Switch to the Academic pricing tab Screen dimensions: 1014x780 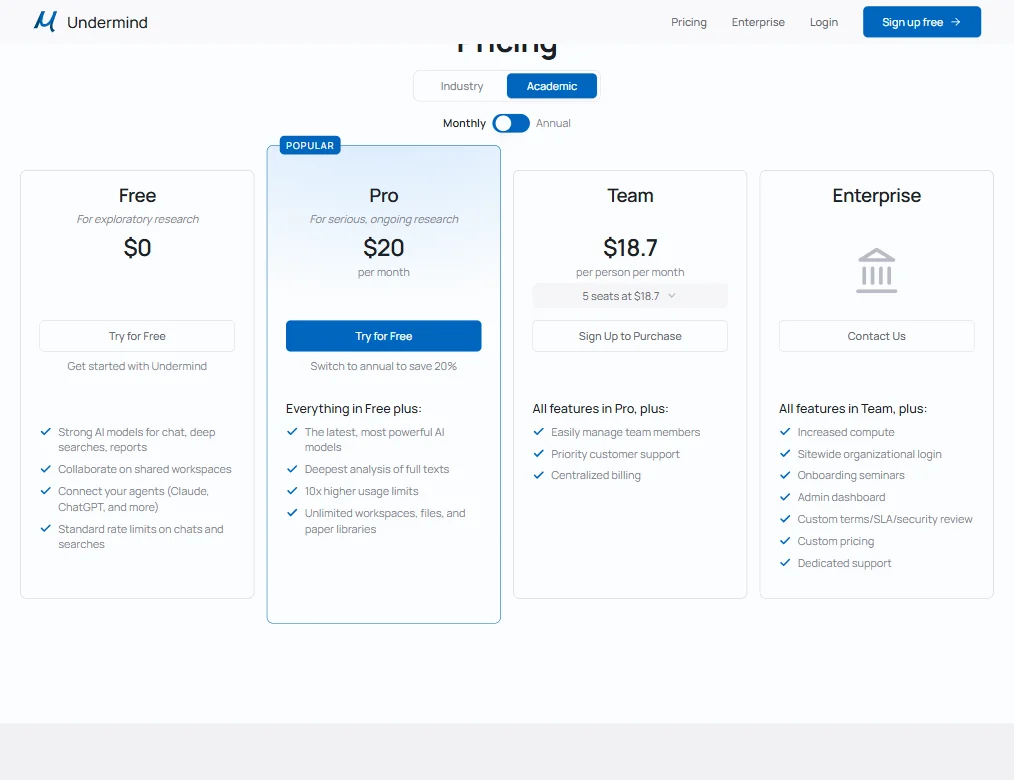[x=552, y=86]
